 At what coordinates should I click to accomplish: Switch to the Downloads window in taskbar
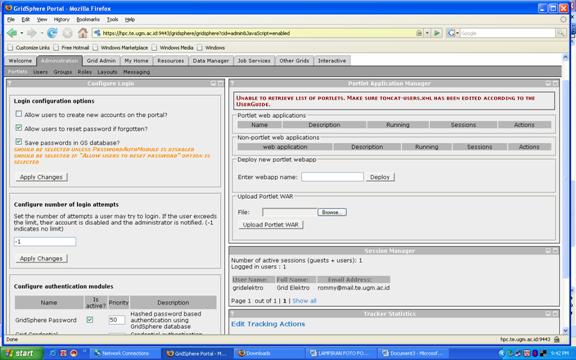point(269,353)
